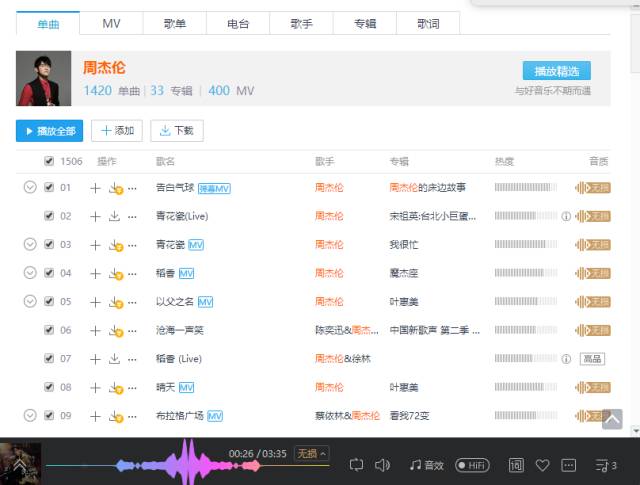Switch to the MV tab

(111, 24)
